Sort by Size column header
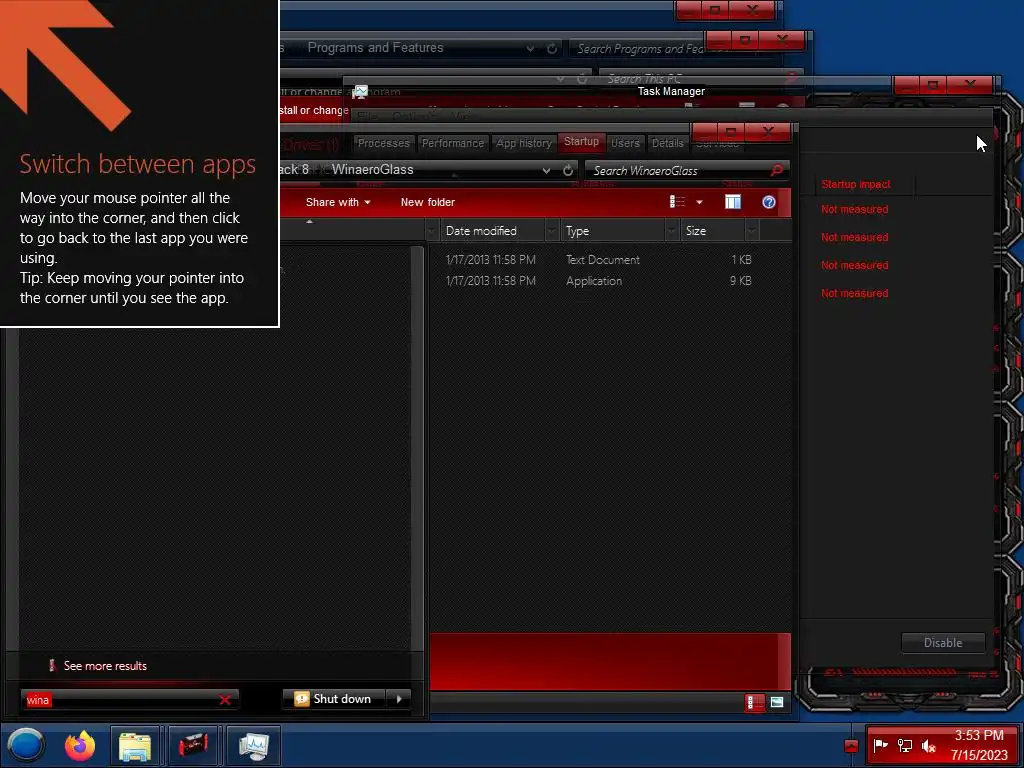 tap(712, 231)
